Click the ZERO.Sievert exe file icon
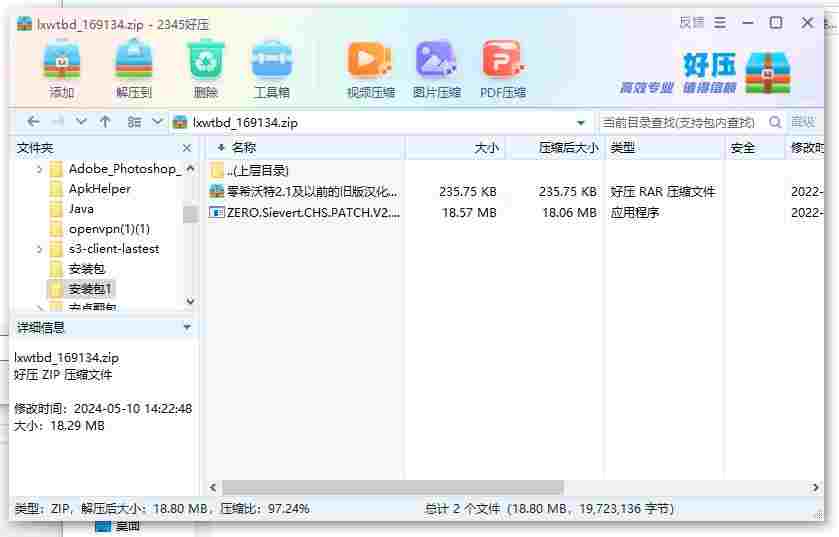This screenshot has height=537, width=839. click(217, 212)
